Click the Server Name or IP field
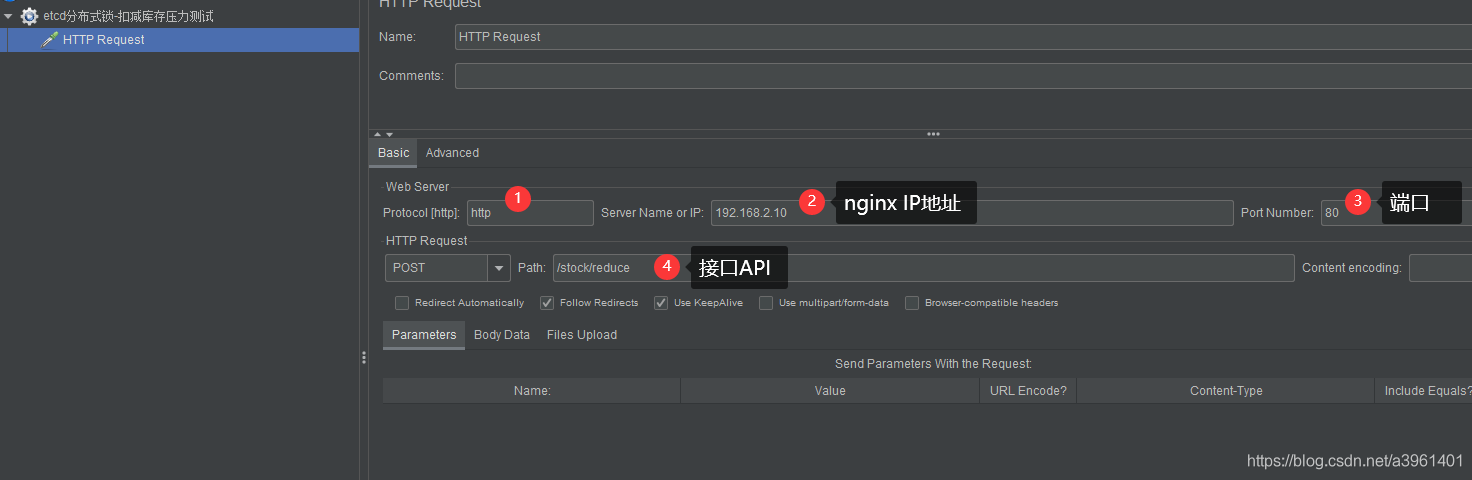 (x=972, y=213)
